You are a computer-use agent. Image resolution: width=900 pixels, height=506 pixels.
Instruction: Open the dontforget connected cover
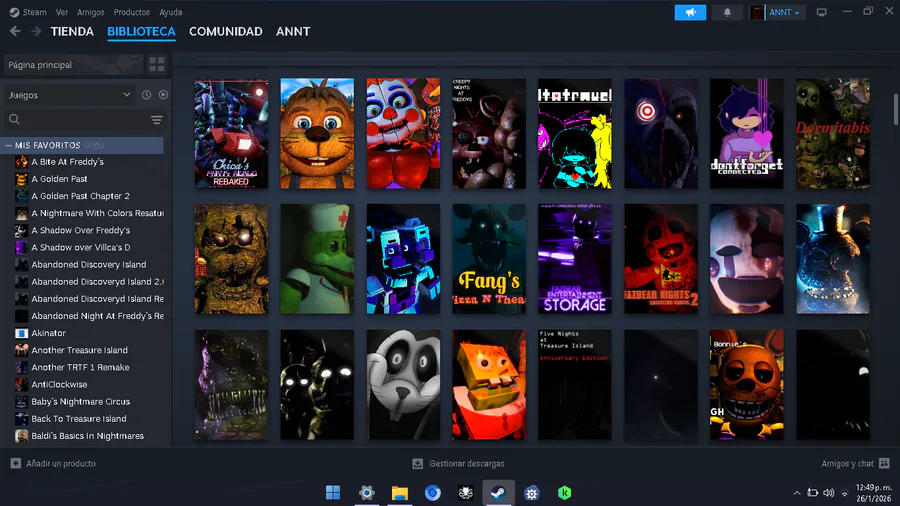747,133
